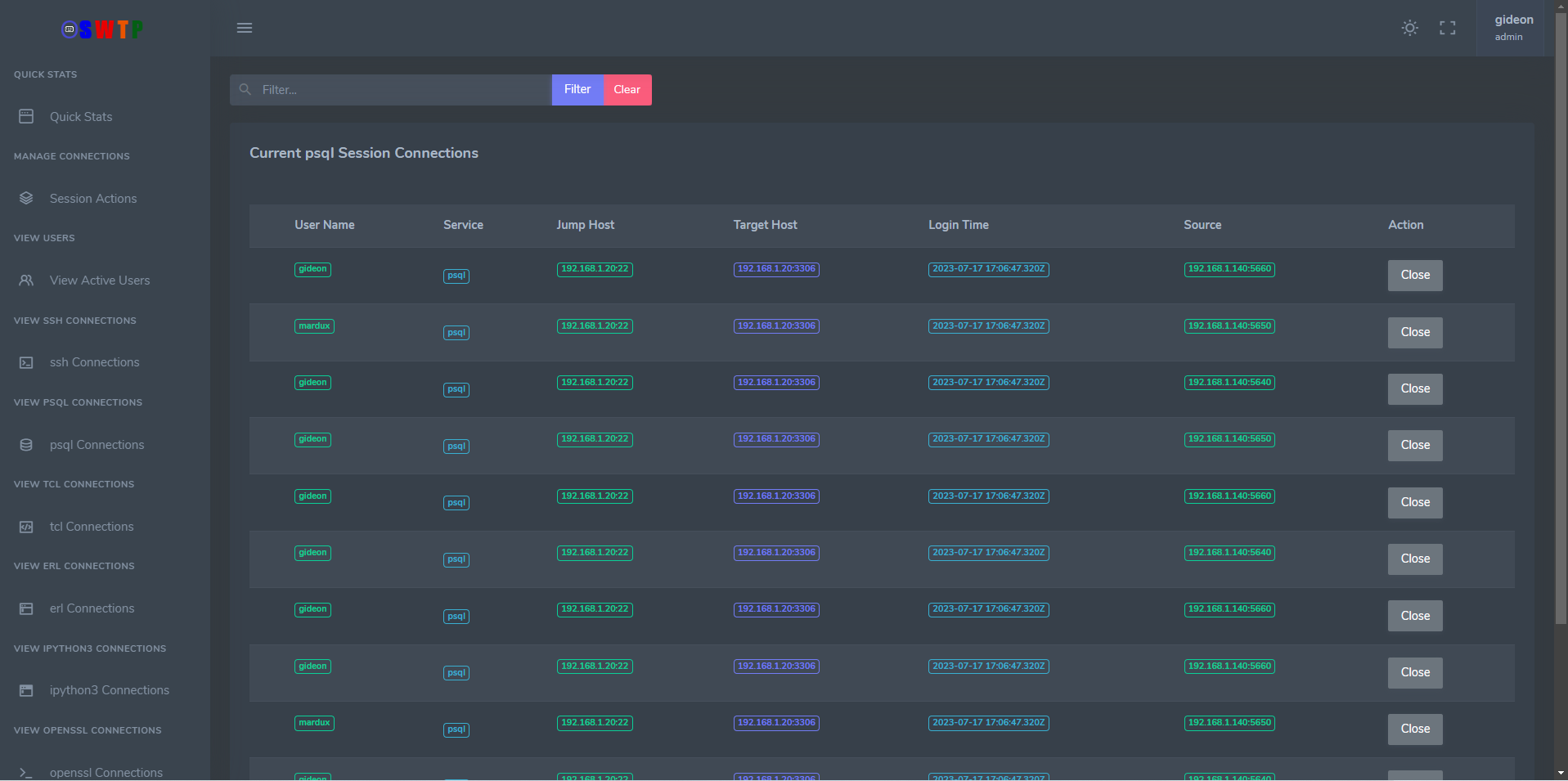Toggle the light/dark theme sun icon
This screenshot has width=1568, height=781.
1409,28
